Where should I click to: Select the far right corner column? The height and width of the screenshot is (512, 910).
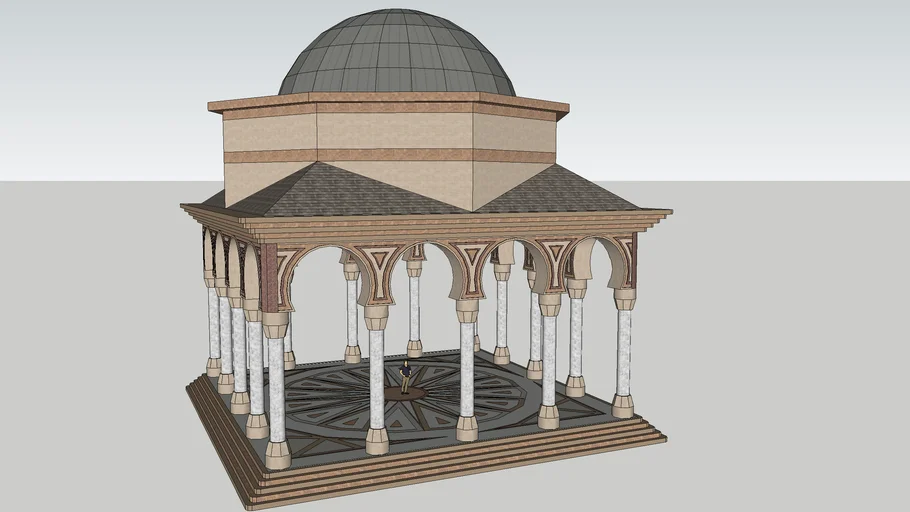click(x=623, y=350)
